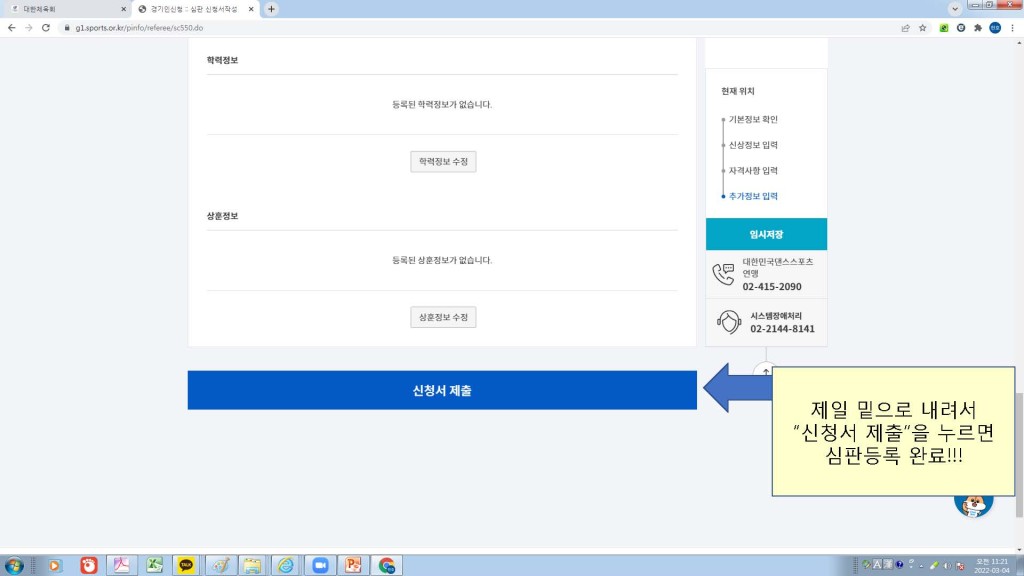Click the 신청서 제출 submit button
The height and width of the screenshot is (576, 1024).
click(x=441, y=390)
